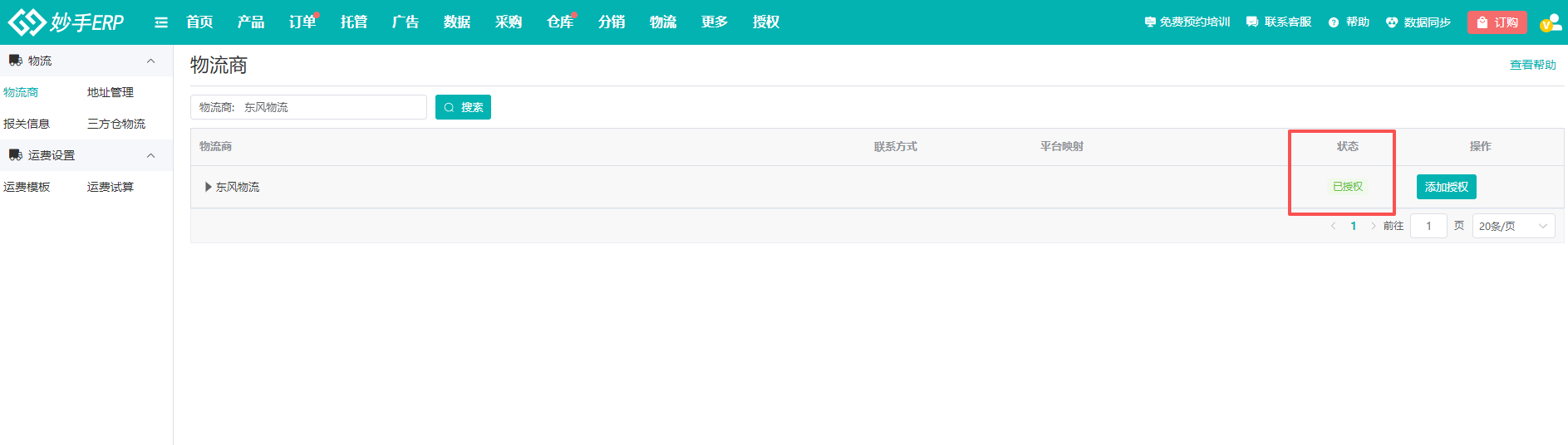Viewport: 1568px width, 445px height.
Task: Click the 查看帮助 link
Action: [1533, 65]
